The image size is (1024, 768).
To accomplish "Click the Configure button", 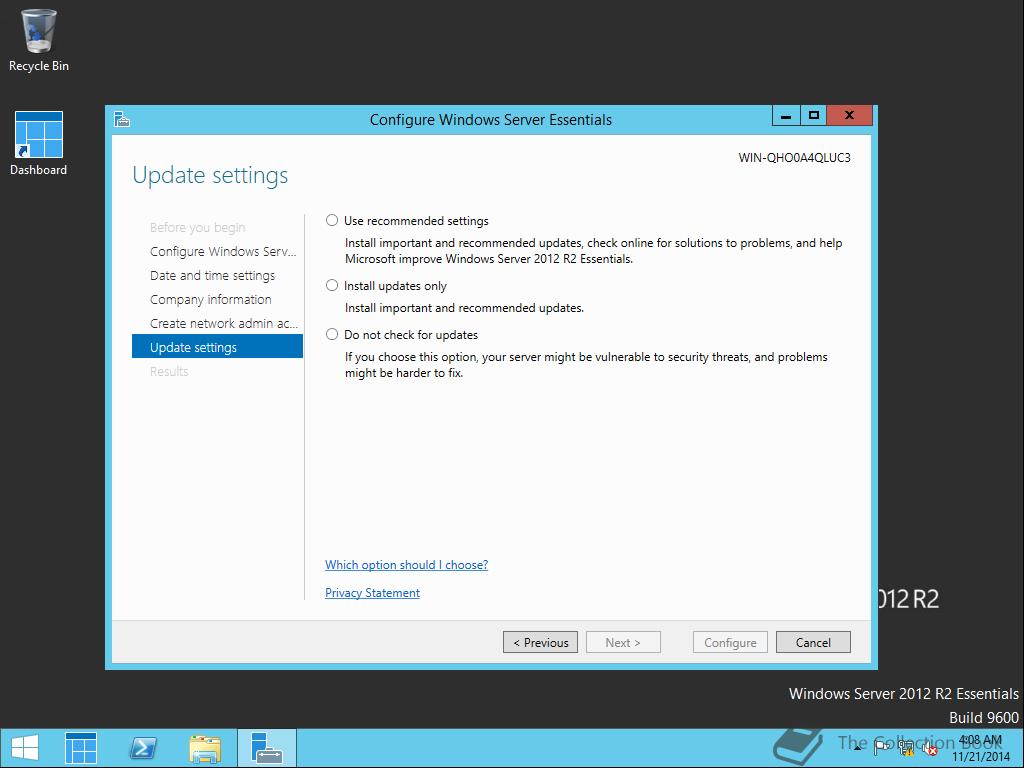I will click(x=730, y=642).
